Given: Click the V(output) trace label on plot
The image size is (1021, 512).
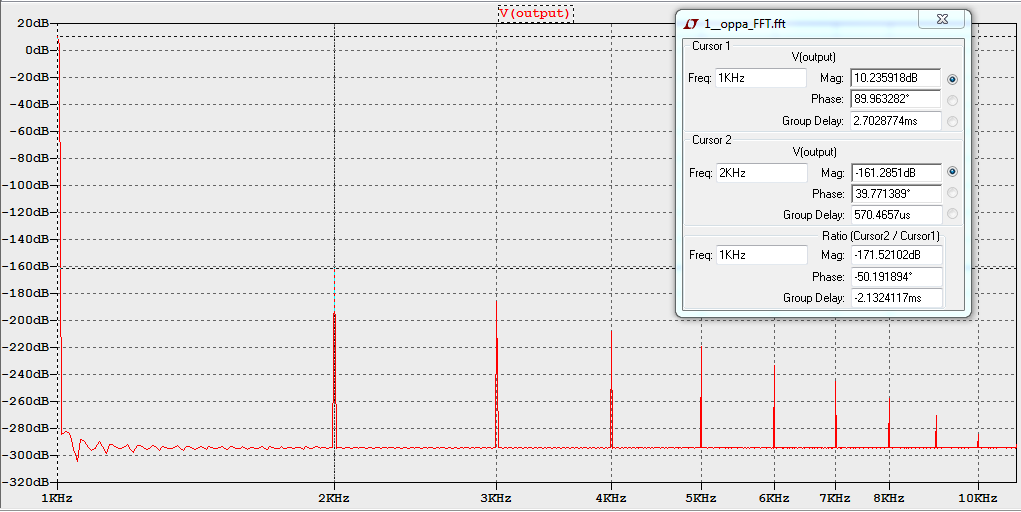Looking at the screenshot, I should 535,13.
